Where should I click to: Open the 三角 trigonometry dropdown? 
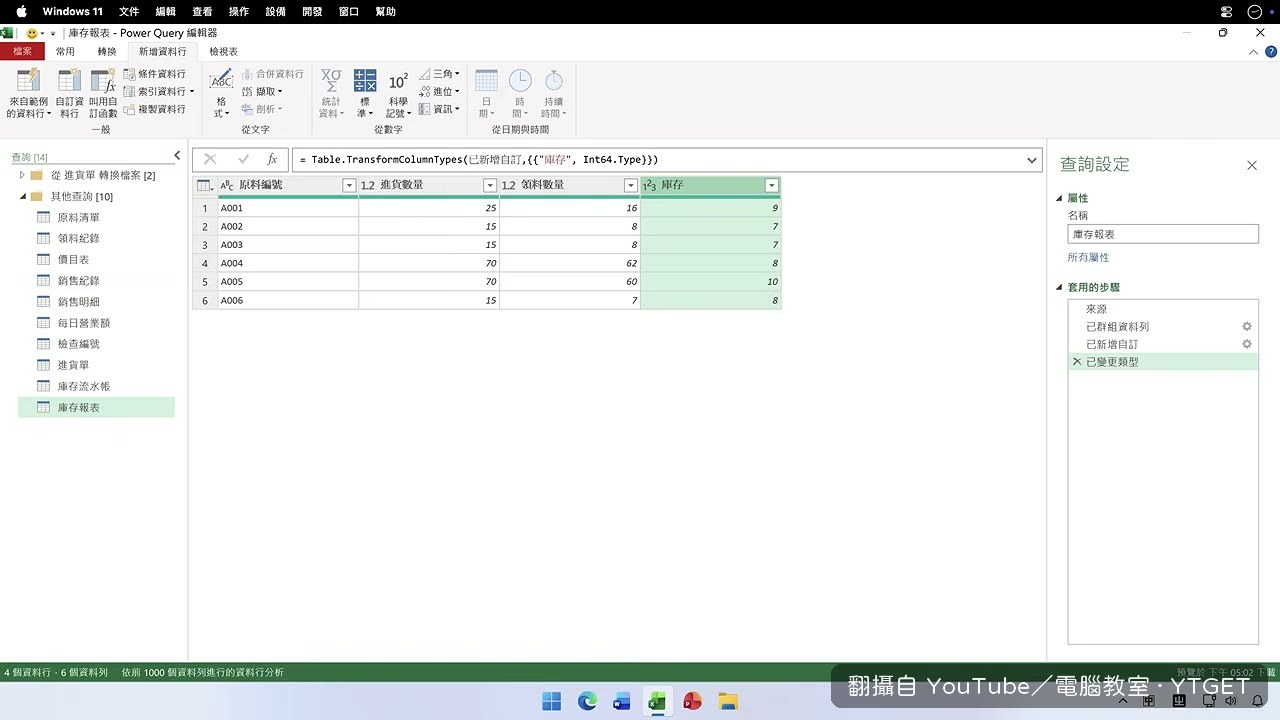[439, 74]
